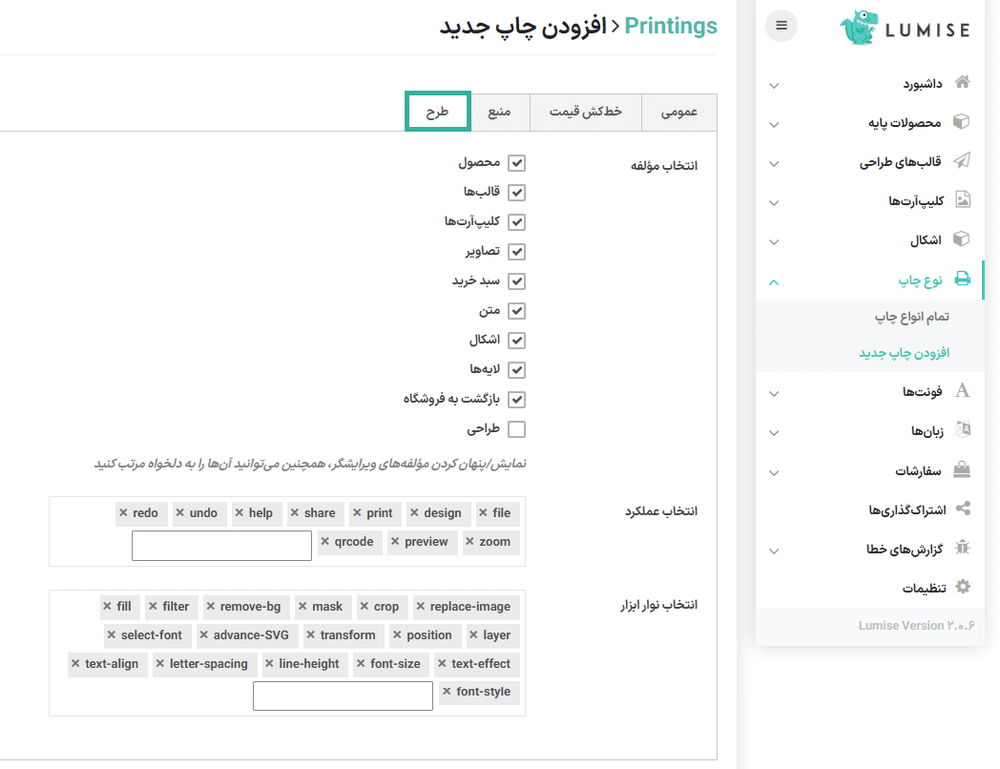This screenshot has width=1000, height=769.
Task: Click the تنظیمات gear icon
Action: point(963,587)
